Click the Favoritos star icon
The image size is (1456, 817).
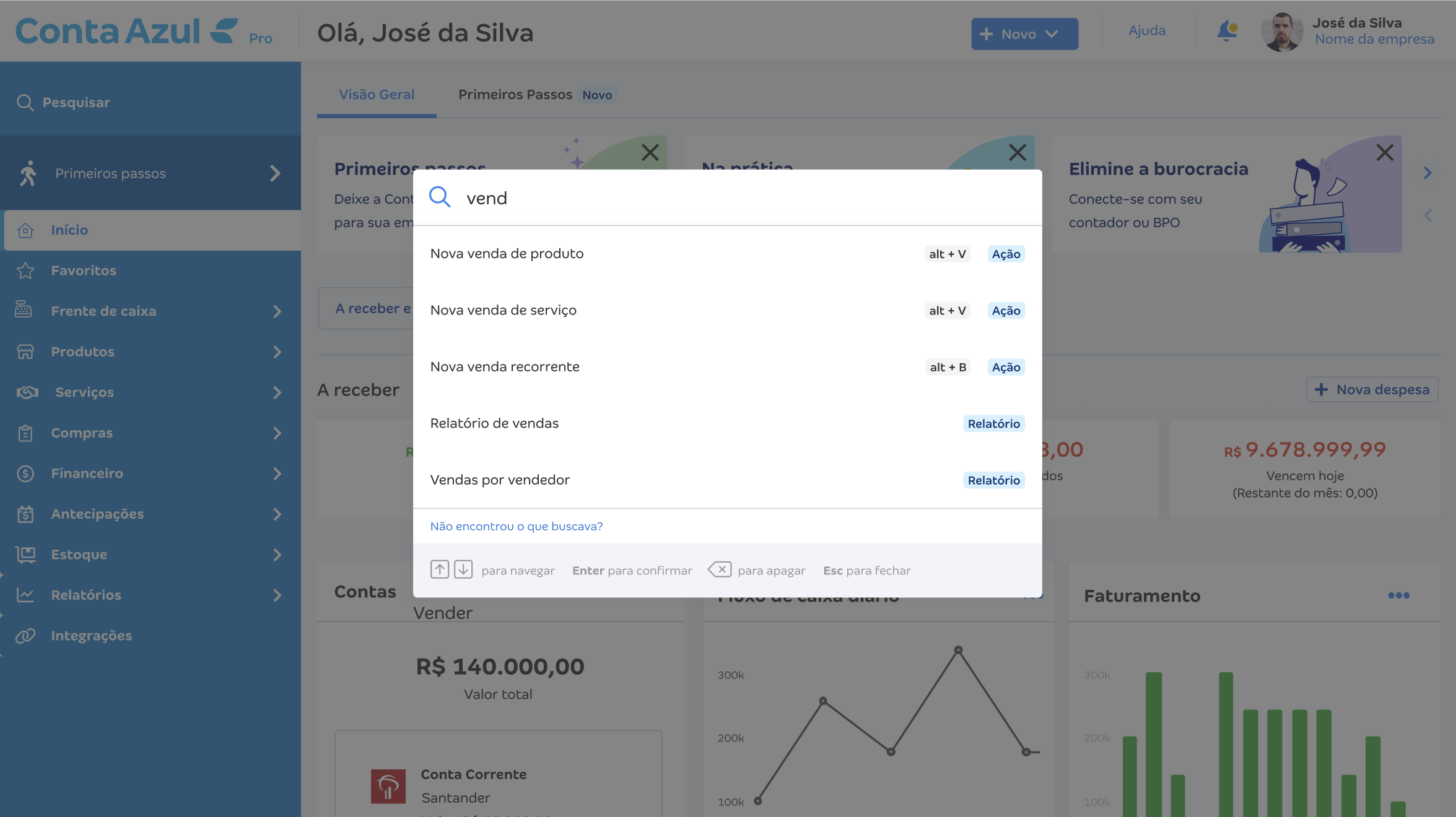[x=25, y=270]
